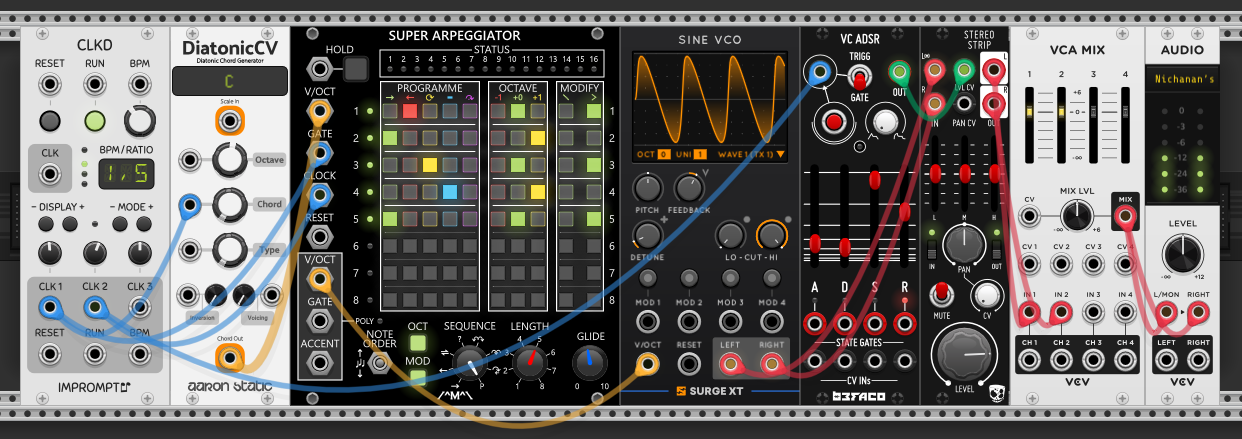
Task: Click the VC ADSR OUT jack
Action: pyautogui.click(x=899, y=71)
